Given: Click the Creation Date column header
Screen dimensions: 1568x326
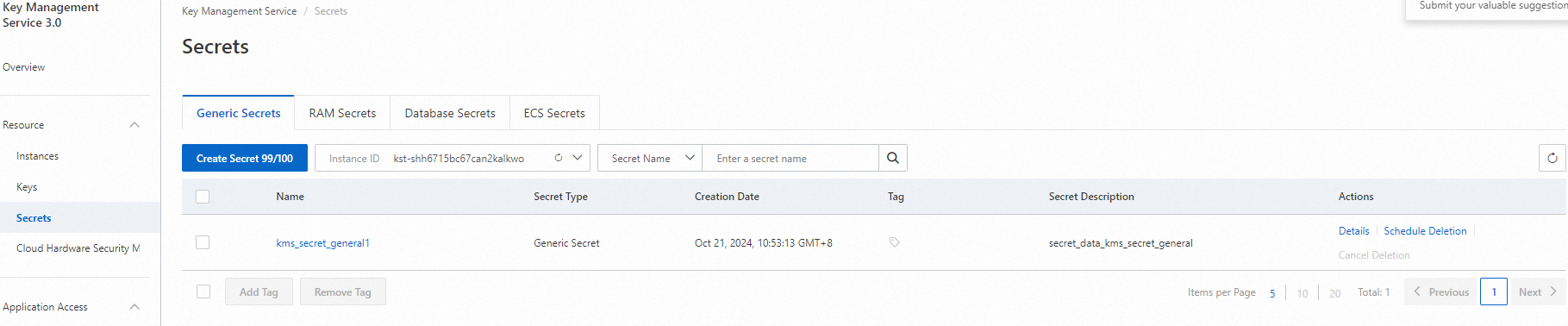Looking at the screenshot, I should tap(727, 197).
